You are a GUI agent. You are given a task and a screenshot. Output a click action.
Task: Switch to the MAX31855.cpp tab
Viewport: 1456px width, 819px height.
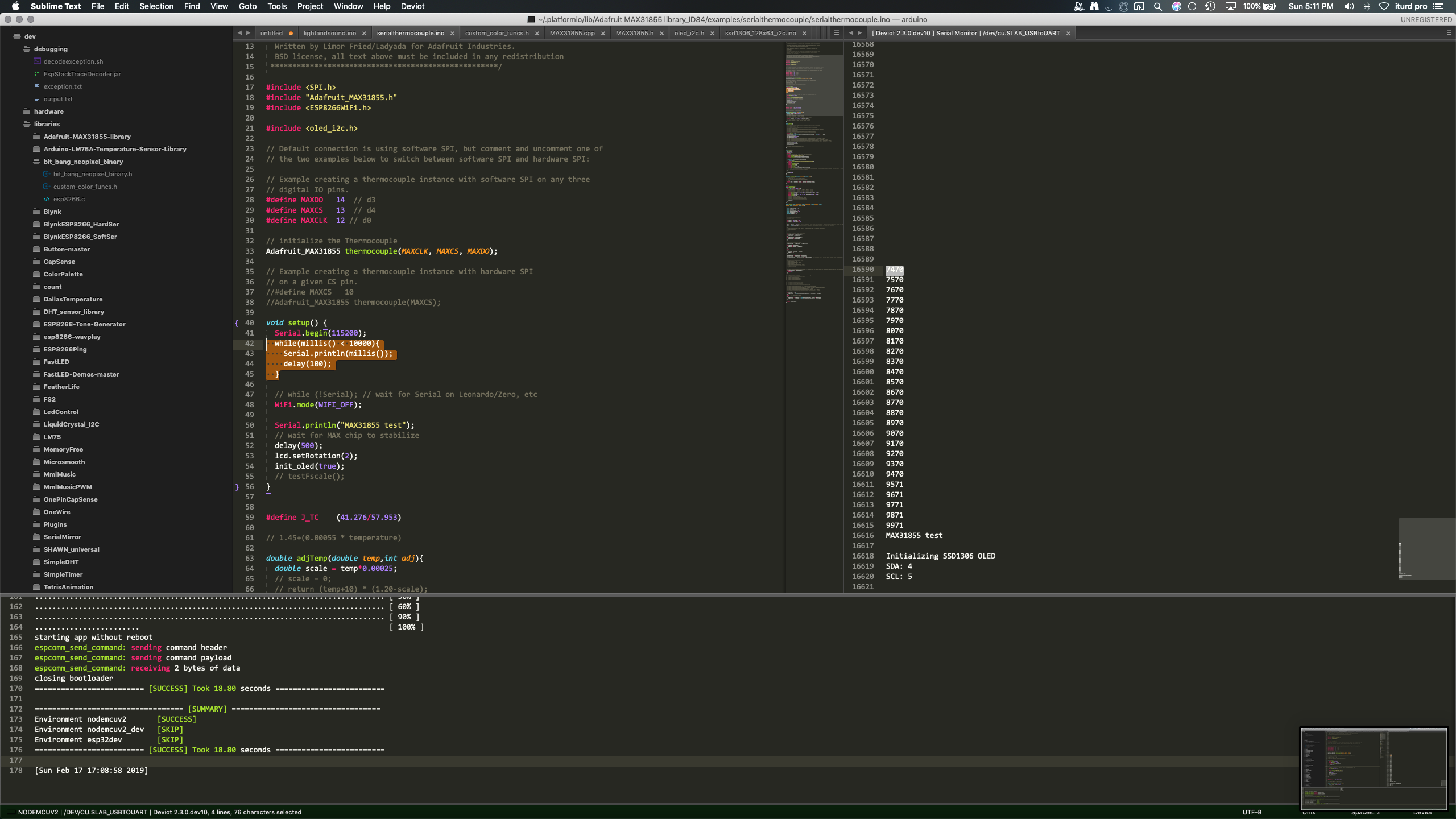pyautogui.click(x=572, y=33)
